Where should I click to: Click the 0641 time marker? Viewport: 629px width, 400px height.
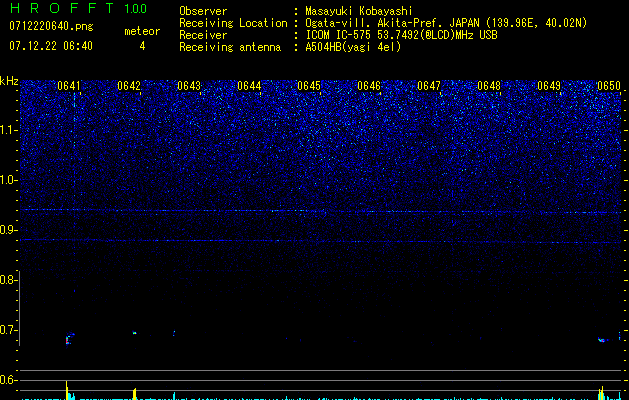click(x=69, y=86)
